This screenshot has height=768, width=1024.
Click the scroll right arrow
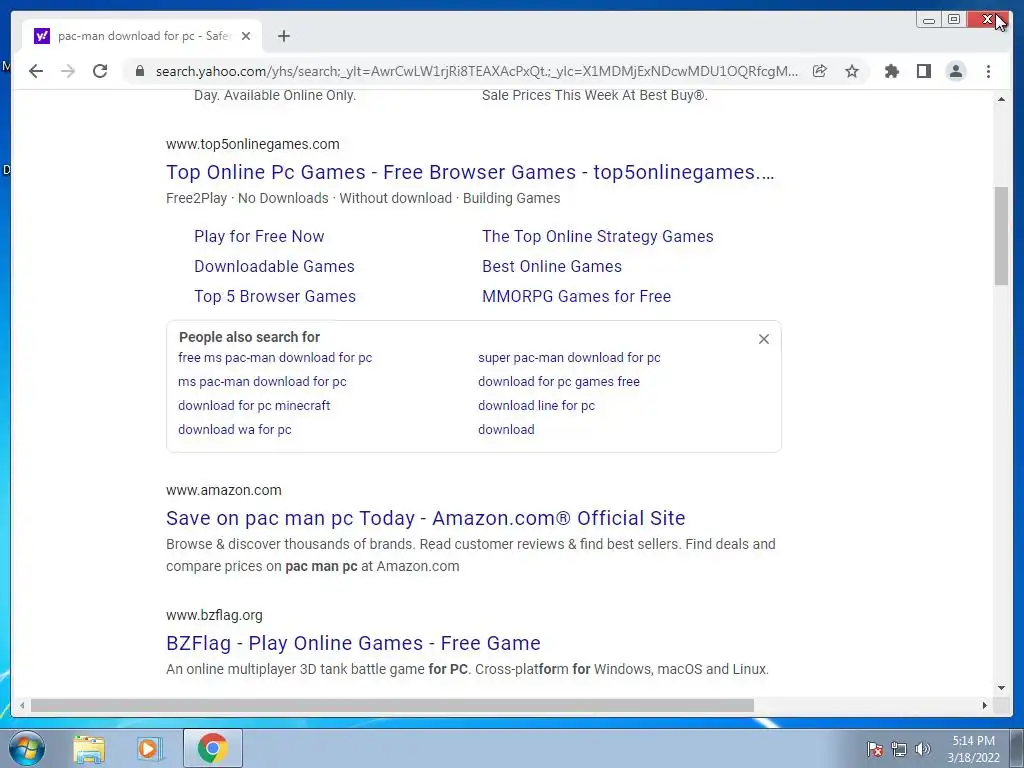tap(985, 705)
